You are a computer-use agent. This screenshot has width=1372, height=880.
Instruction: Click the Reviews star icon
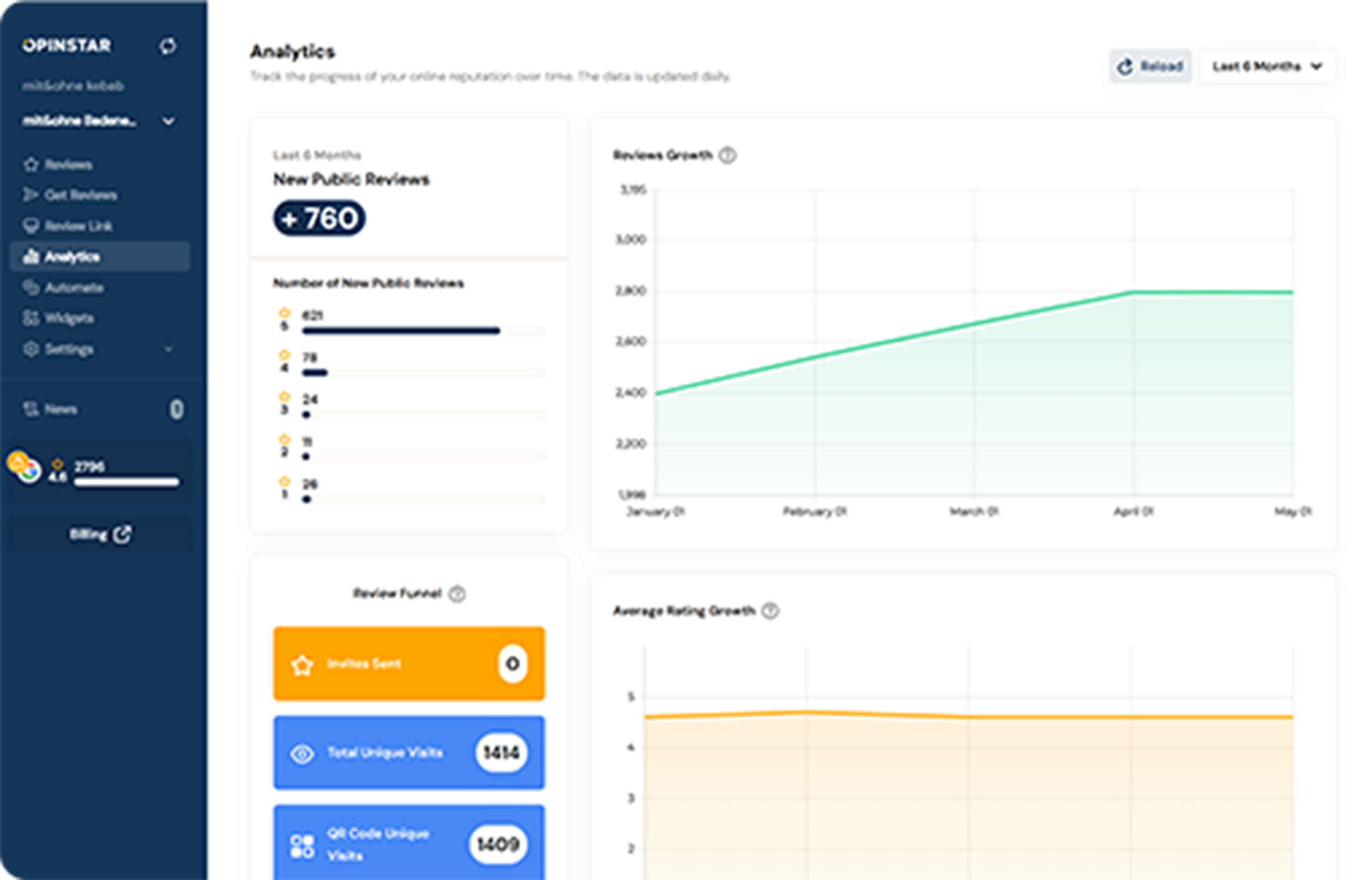[31, 165]
